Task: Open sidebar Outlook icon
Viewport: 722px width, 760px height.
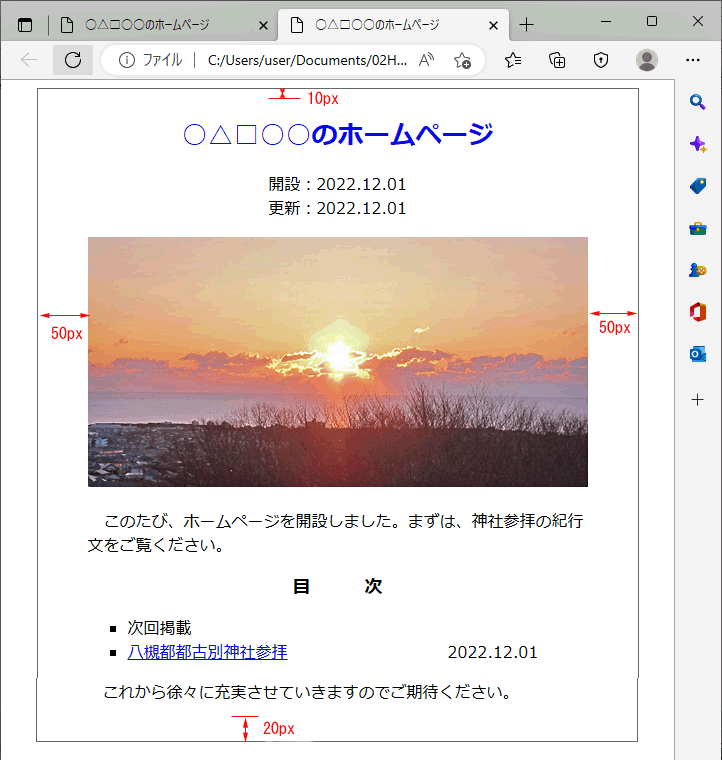Action: (x=698, y=354)
